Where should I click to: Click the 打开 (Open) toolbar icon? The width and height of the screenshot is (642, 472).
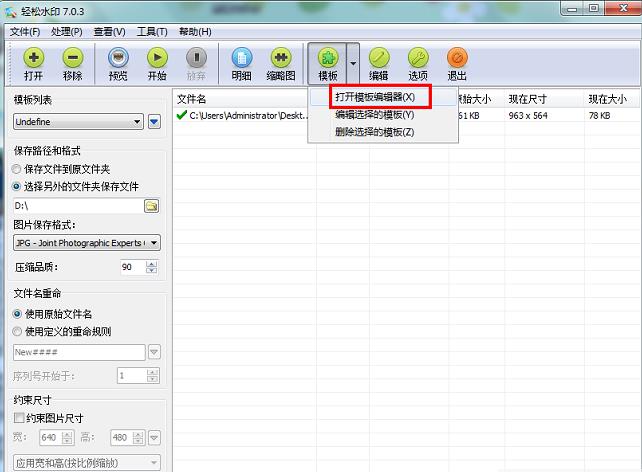(x=33, y=64)
